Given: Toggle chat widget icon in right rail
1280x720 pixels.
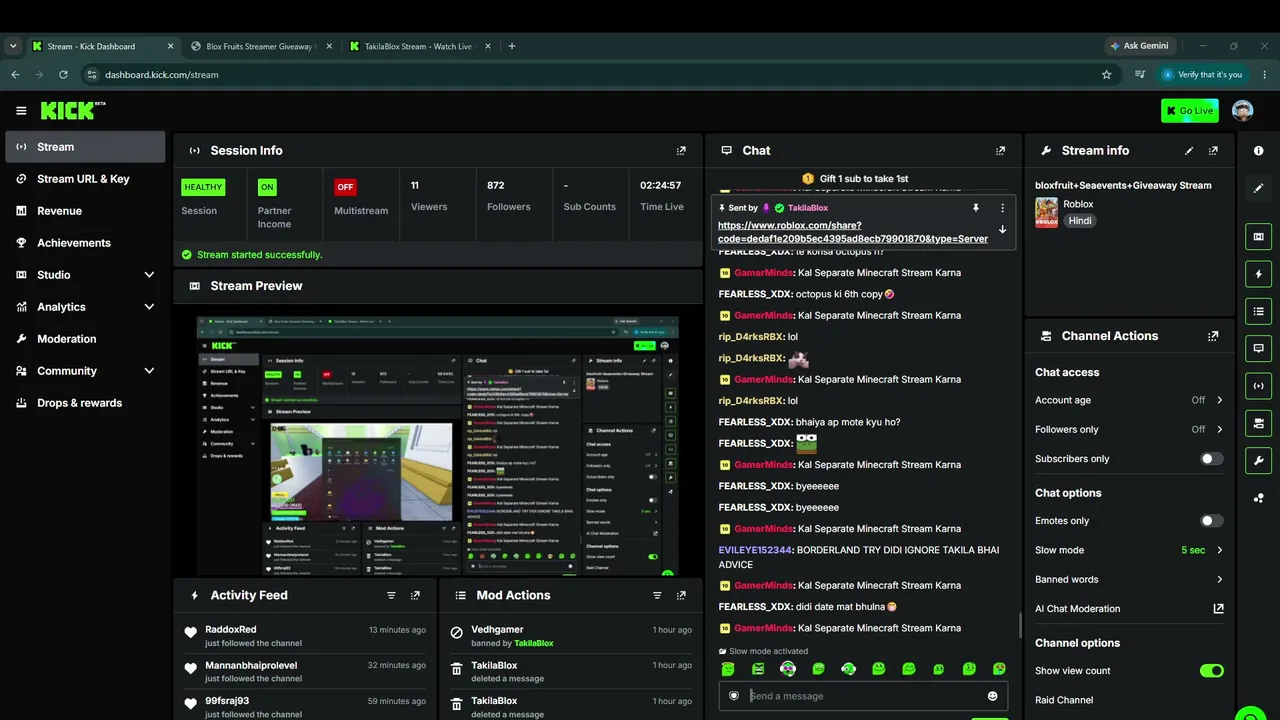Looking at the screenshot, I should 1258,348.
